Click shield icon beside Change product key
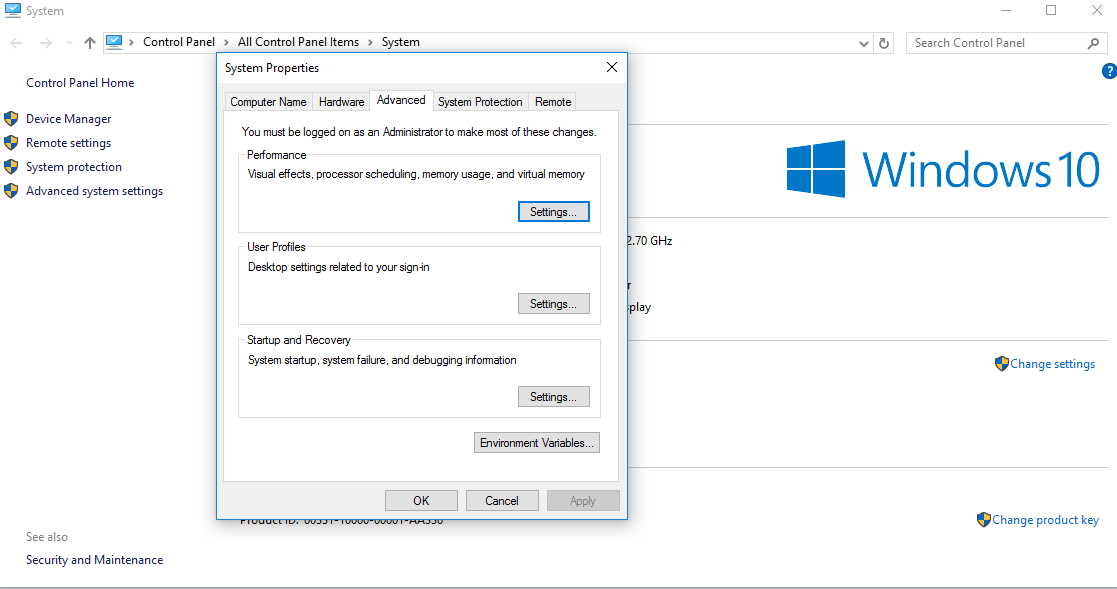Image resolution: width=1117 pixels, height=589 pixels. click(984, 520)
